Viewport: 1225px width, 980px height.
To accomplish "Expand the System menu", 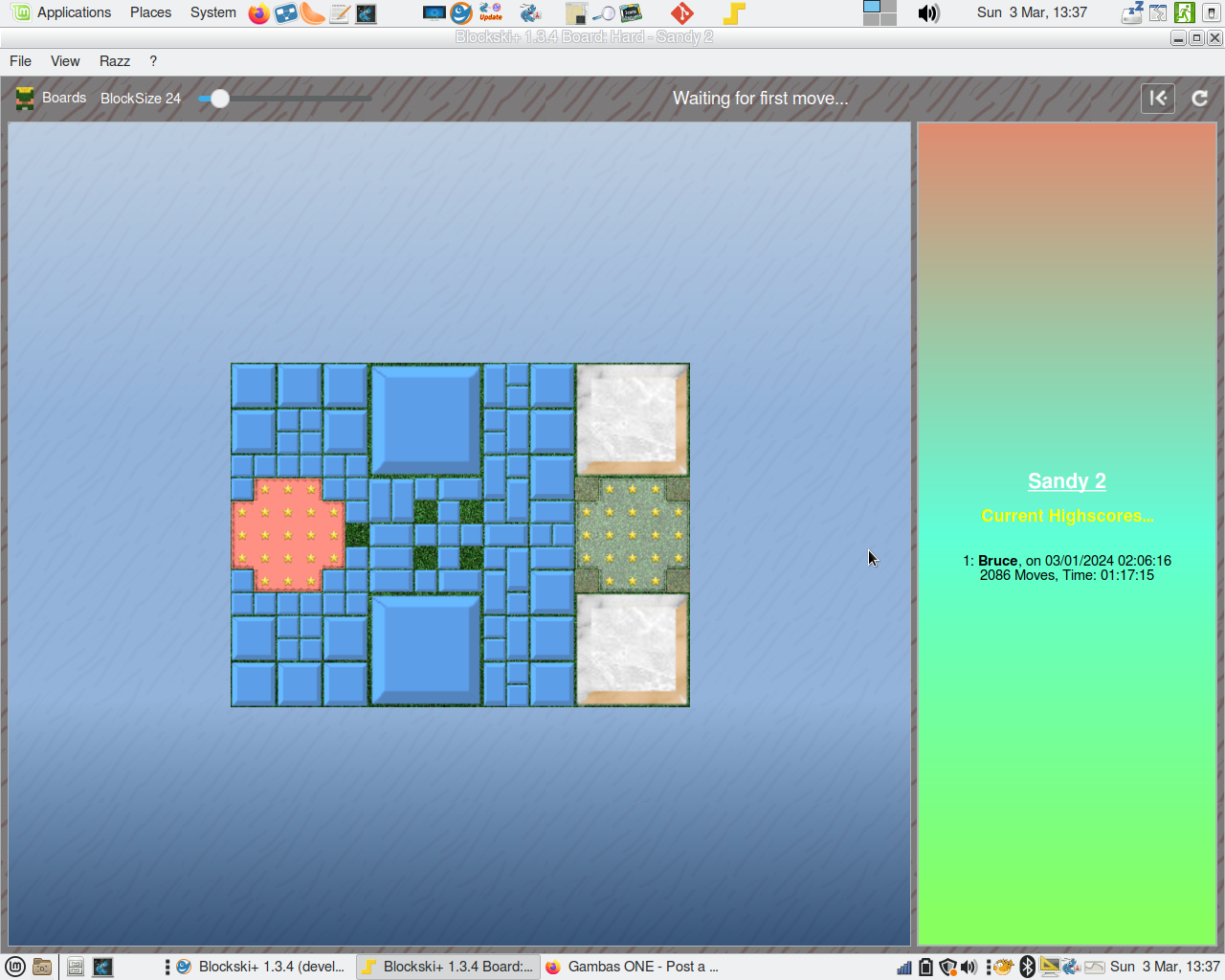I will coord(212,12).
